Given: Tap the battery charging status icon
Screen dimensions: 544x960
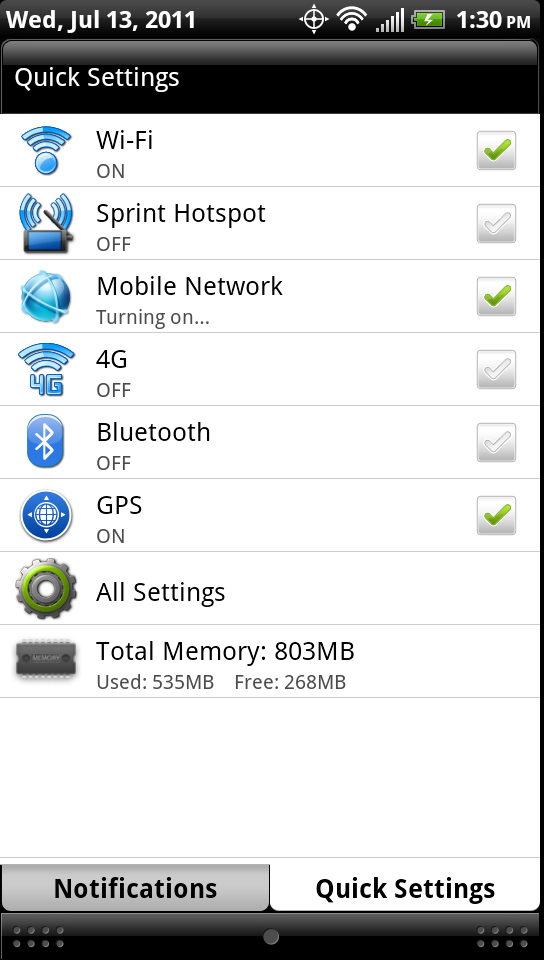Looking at the screenshot, I should (428, 20).
